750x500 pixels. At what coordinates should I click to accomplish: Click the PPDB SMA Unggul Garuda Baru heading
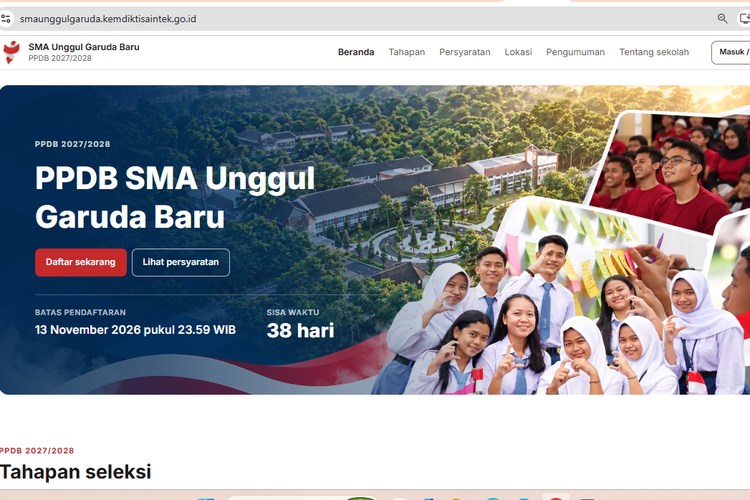tap(175, 197)
